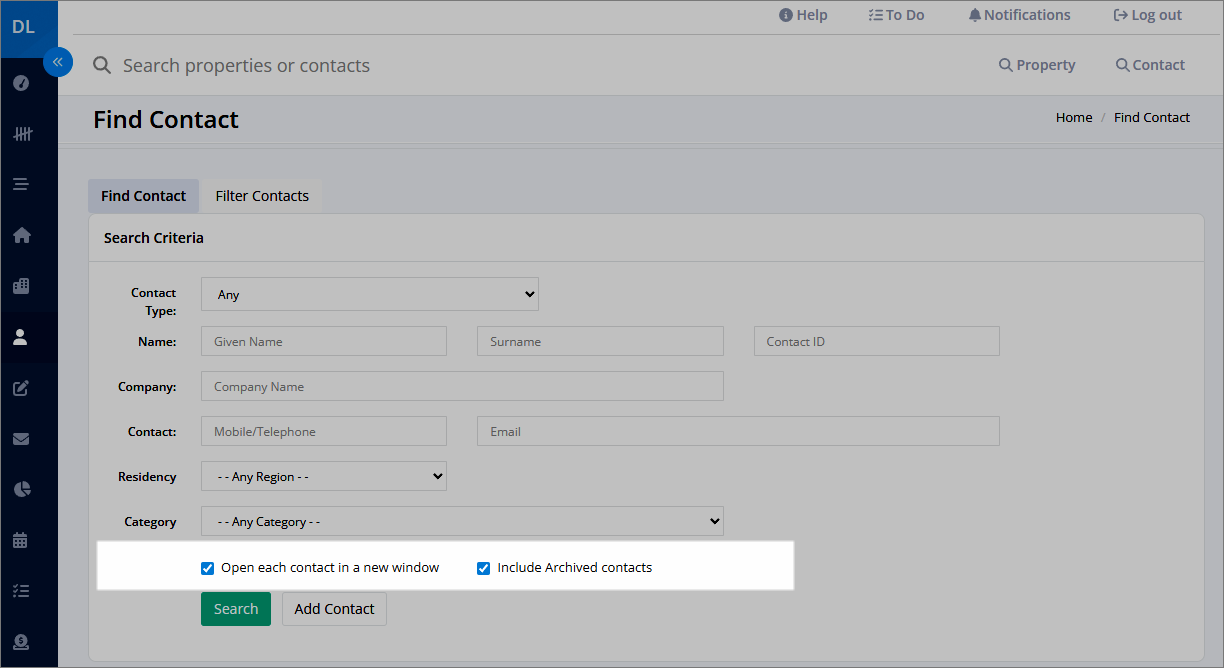
Task: Click the Given Name field
Action: coord(324,341)
